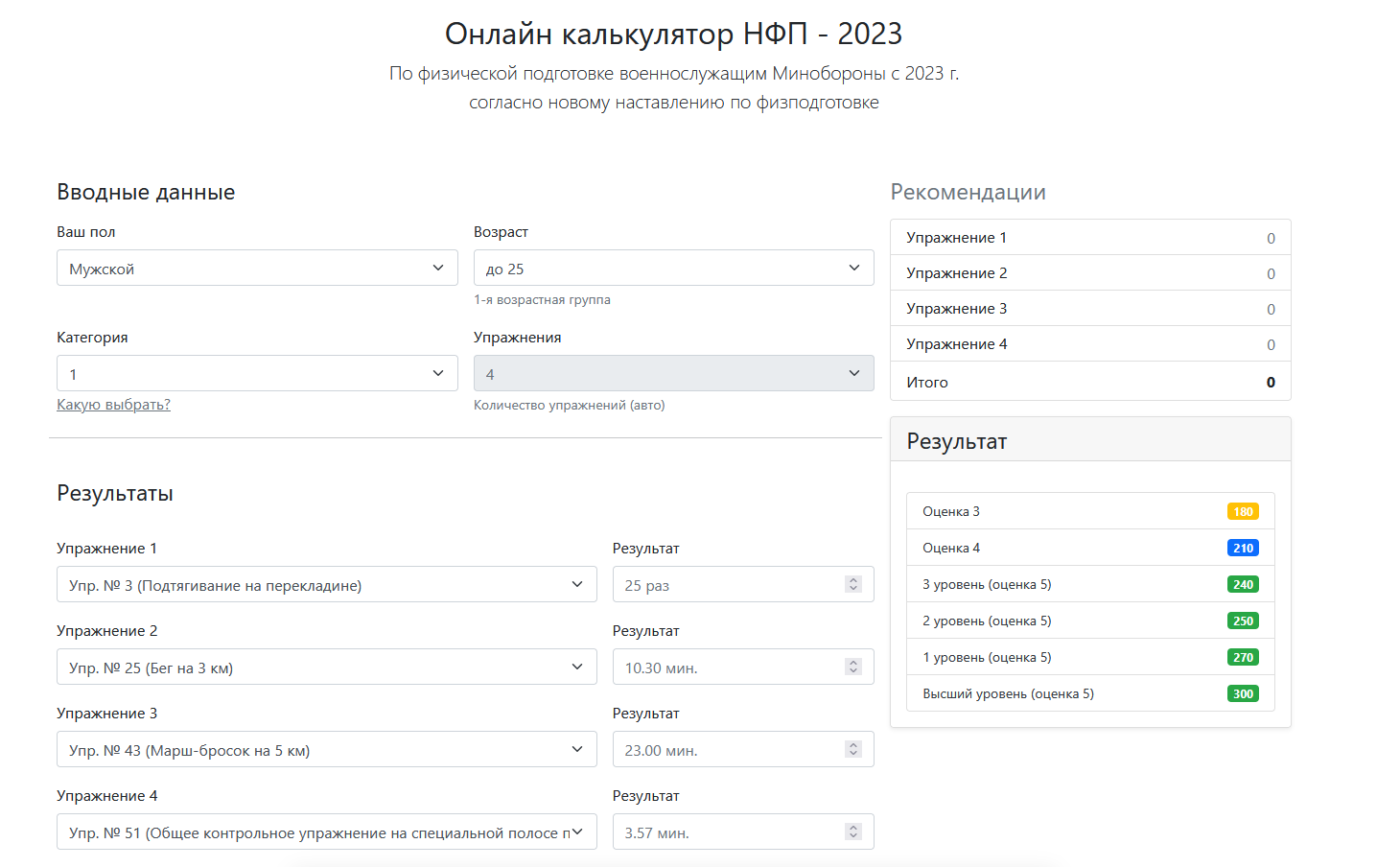Viewport: 1400px width, 867px height.
Task: Use stepper arrows on "10.30 мин." field
Action: [853, 667]
